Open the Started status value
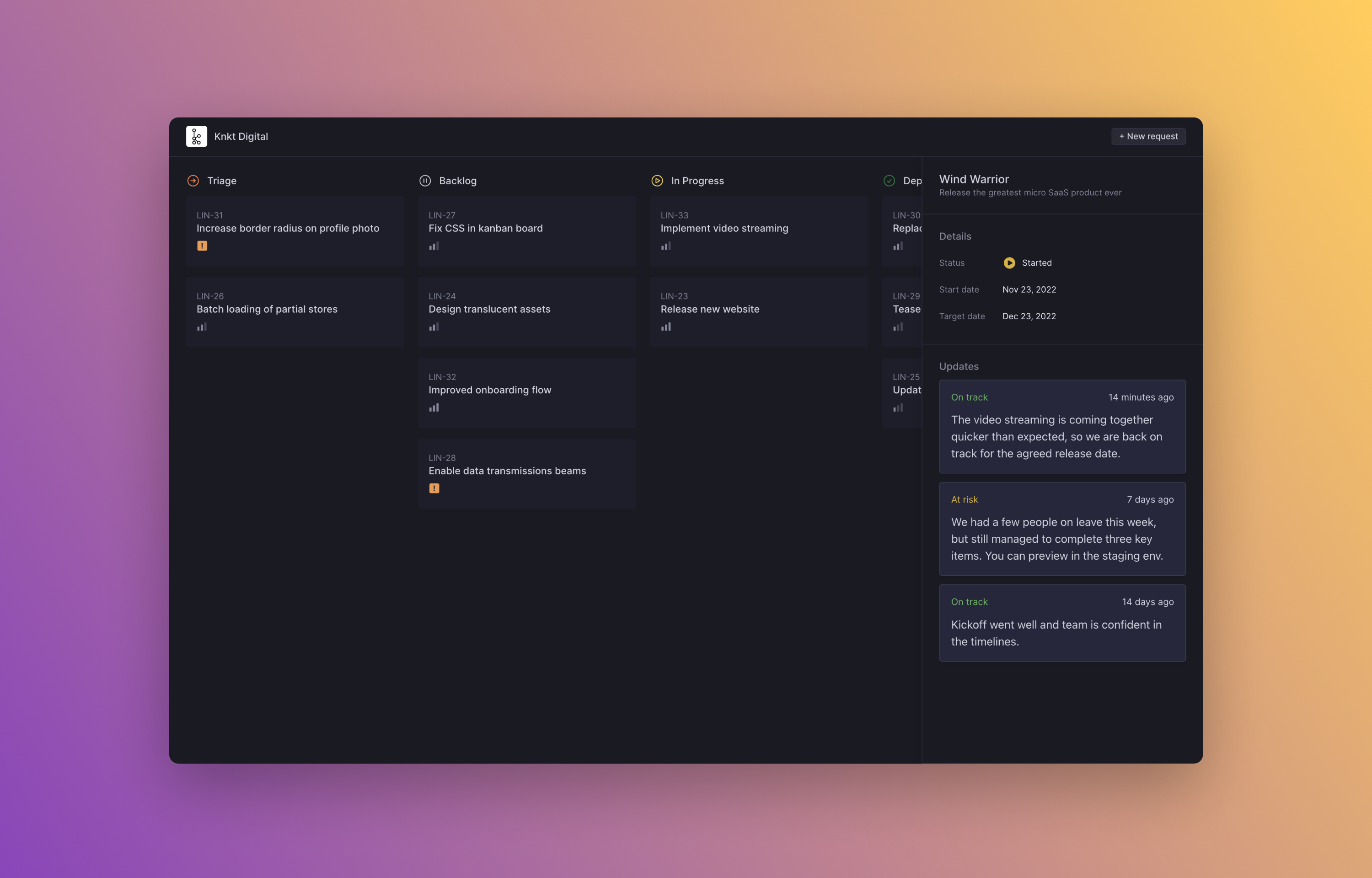Viewport: 1372px width, 878px height. click(x=1036, y=263)
